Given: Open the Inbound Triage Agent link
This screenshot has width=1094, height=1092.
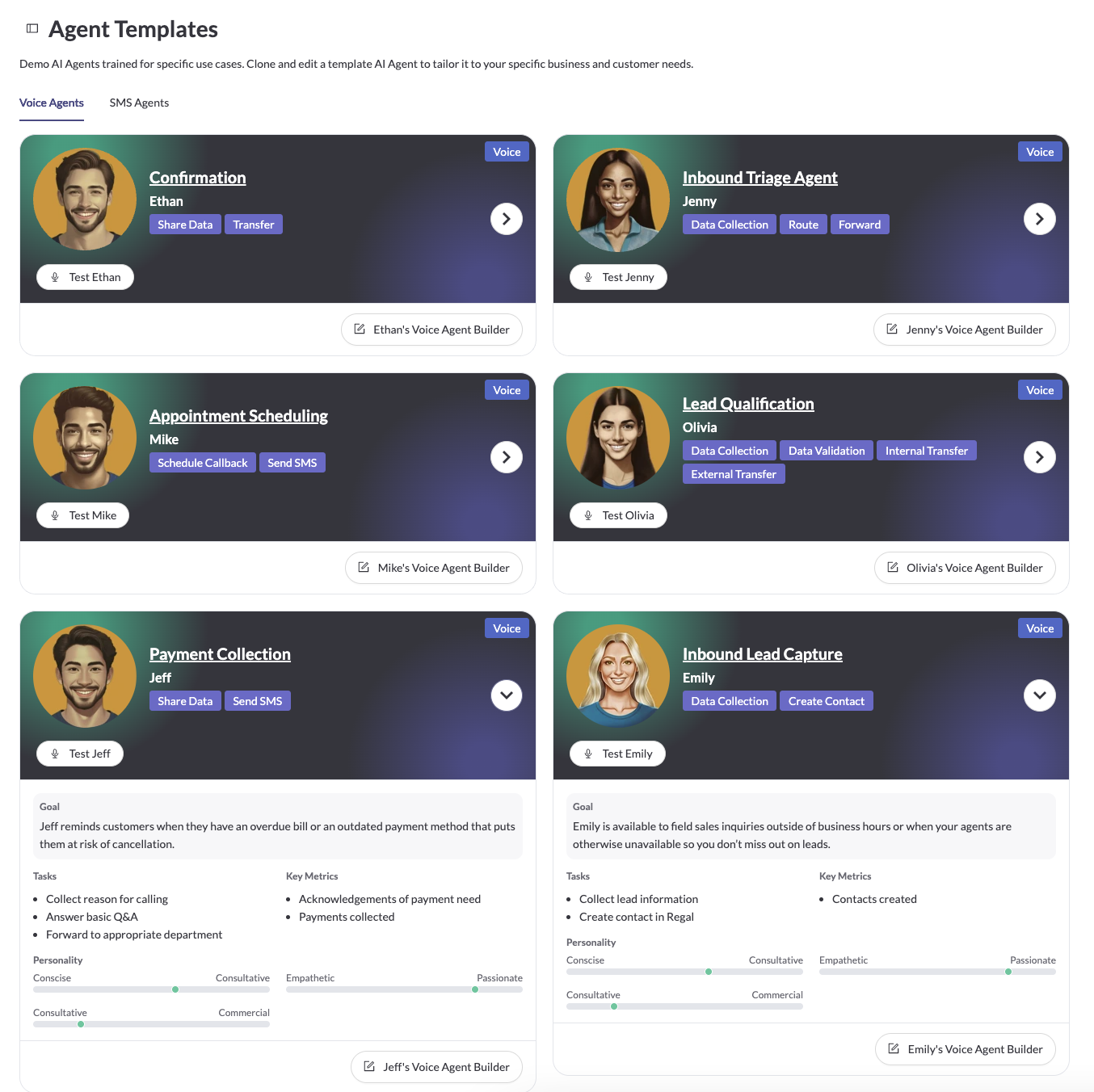Looking at the screenshot, I should pos(759,178).
